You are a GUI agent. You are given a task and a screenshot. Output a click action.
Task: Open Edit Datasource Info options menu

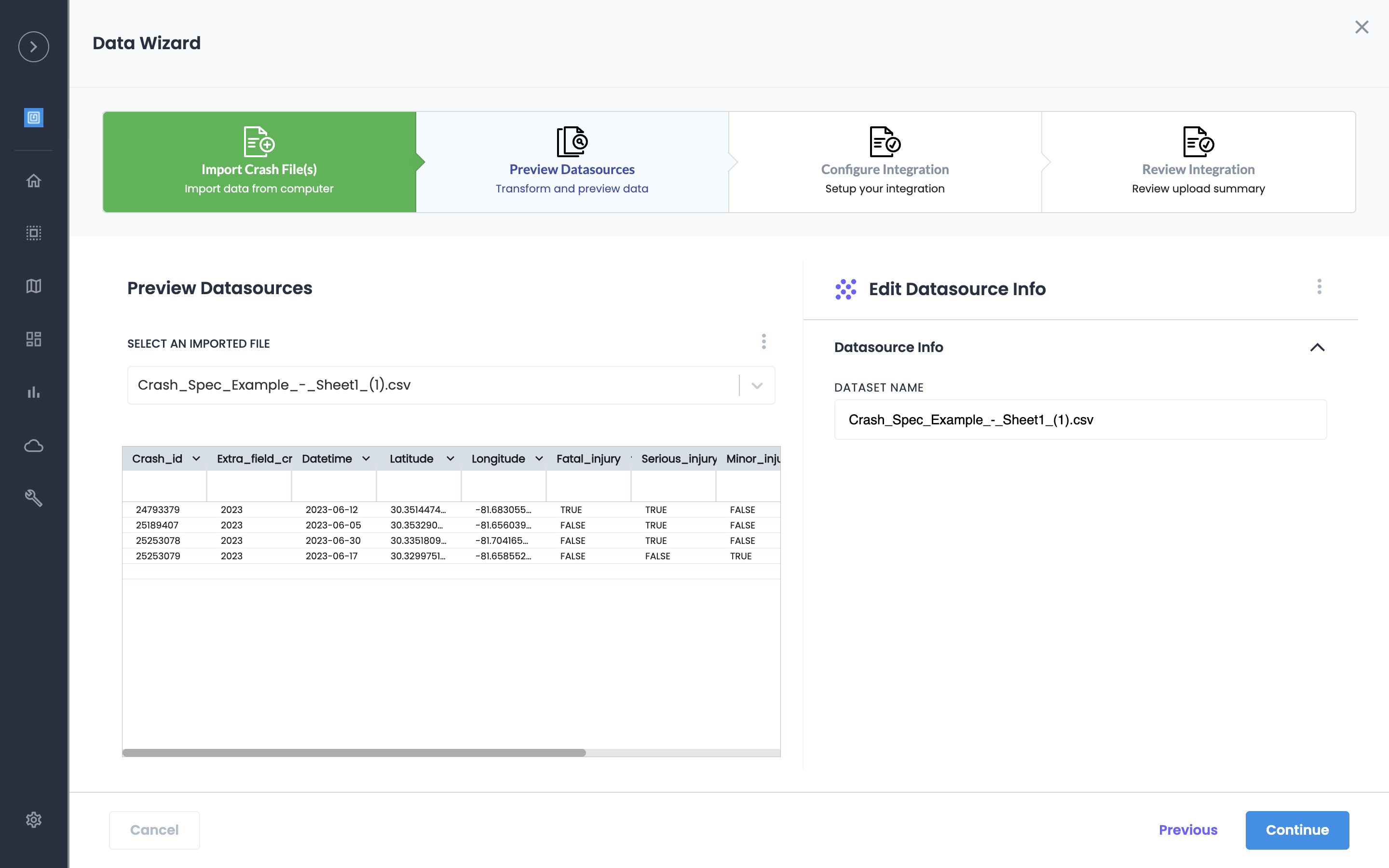pos(1319,286)
